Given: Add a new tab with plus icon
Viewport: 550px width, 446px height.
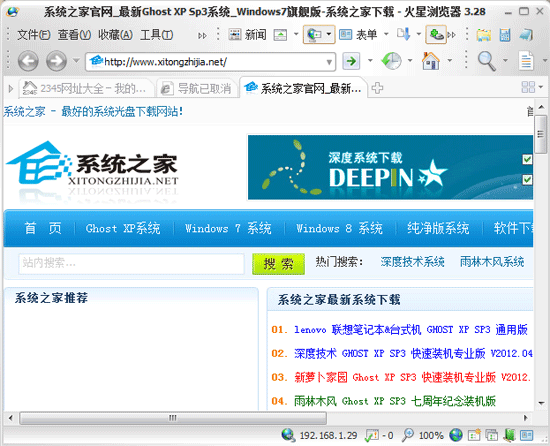Looking at the screenshot, I should pos(377,88).
